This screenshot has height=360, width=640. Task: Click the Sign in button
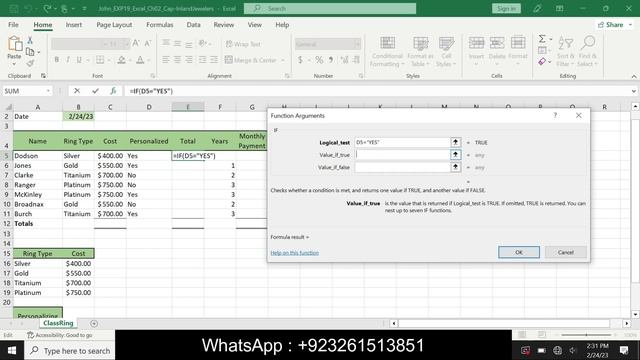click(x=506, y=9)
